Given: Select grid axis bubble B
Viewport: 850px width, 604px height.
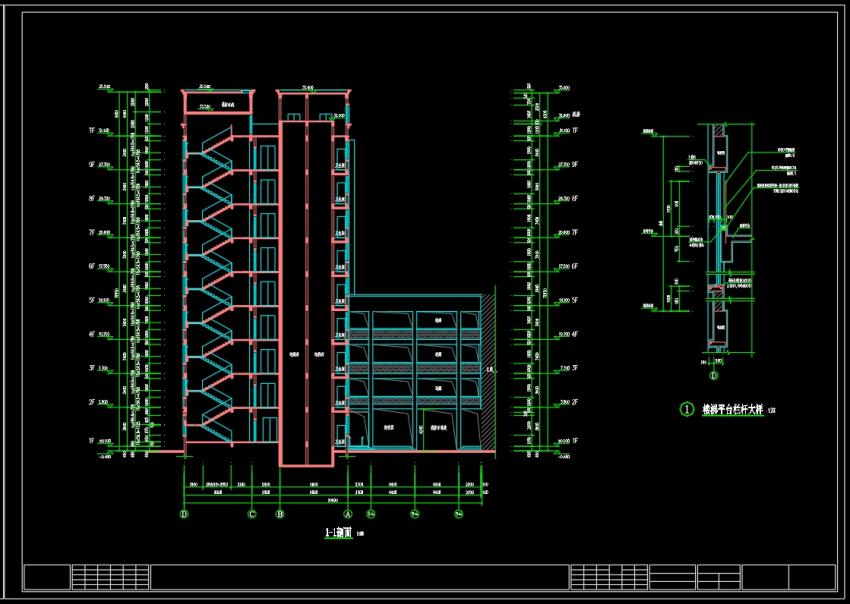Looking at the screenshot, I should 280,513.
